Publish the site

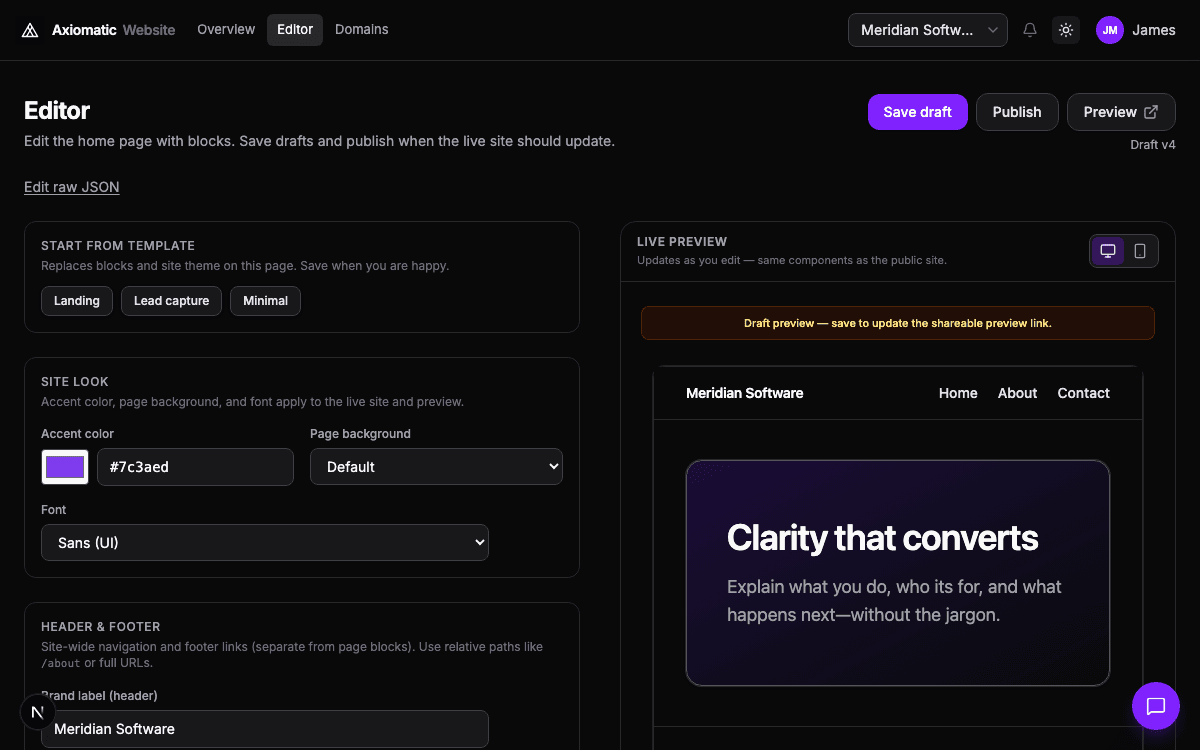[1017, 112]
